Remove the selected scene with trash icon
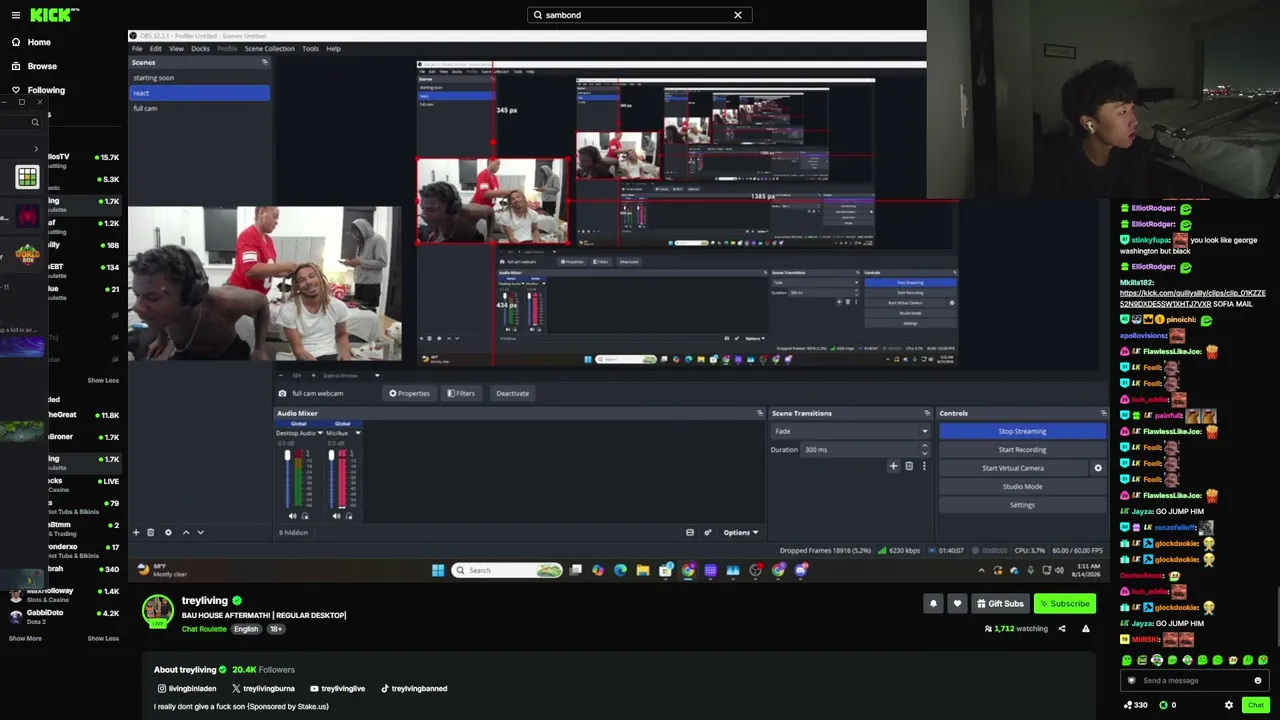This screenshot has width=1280, height=720. click(x=151, y=532)
